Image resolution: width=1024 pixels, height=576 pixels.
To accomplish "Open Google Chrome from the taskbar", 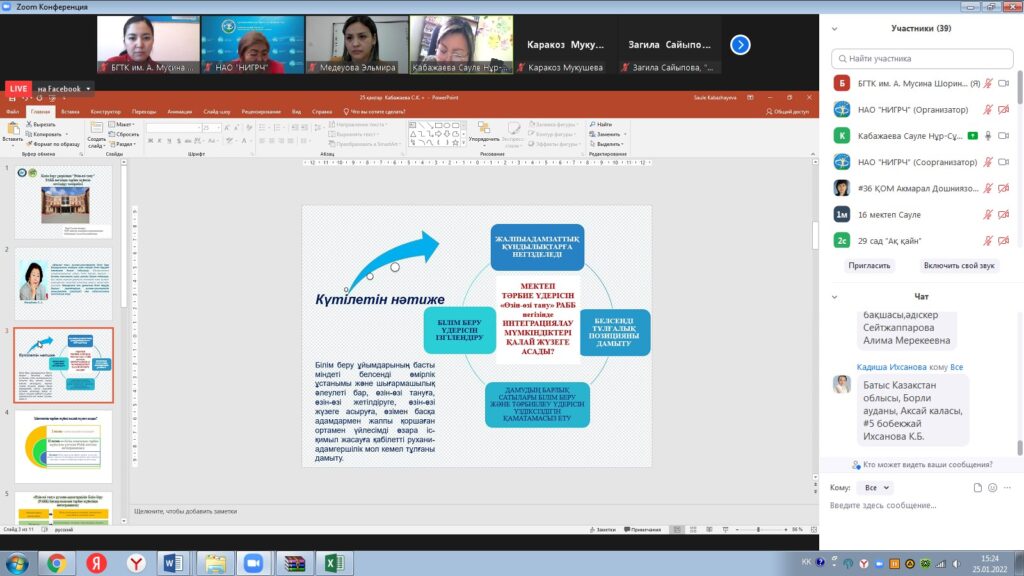I will [x=56, y=563].
